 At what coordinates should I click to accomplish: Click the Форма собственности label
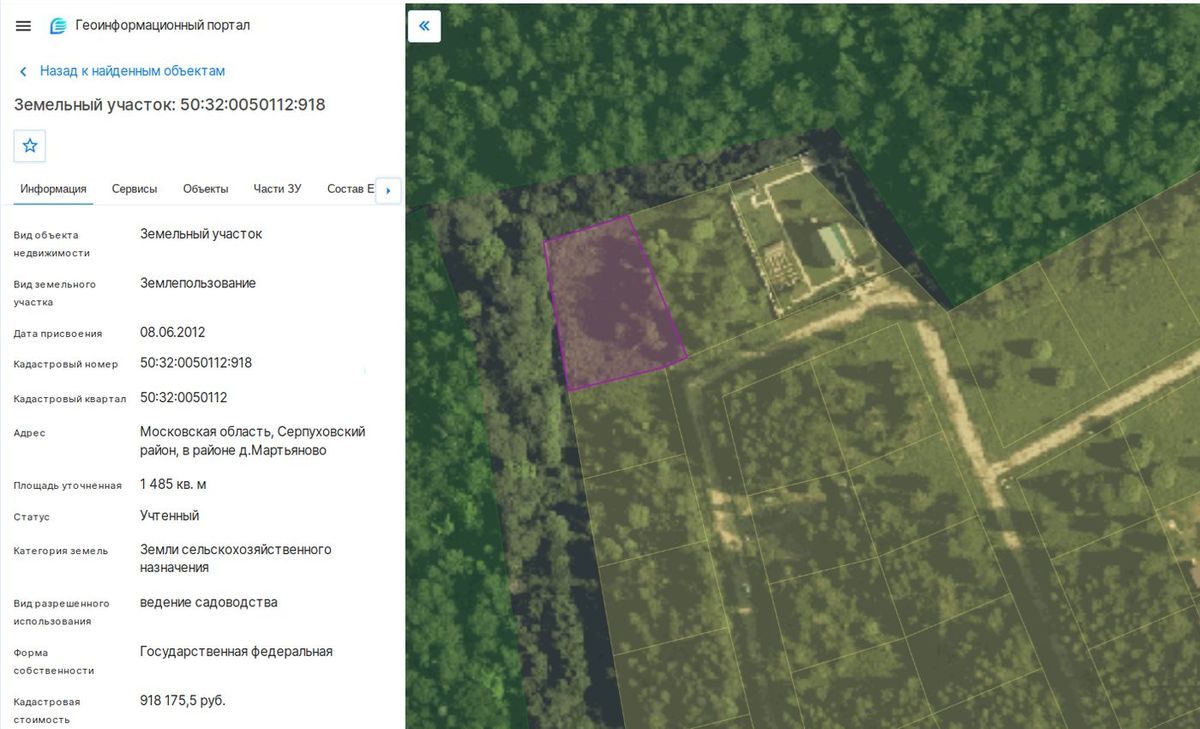pos(54,661)
